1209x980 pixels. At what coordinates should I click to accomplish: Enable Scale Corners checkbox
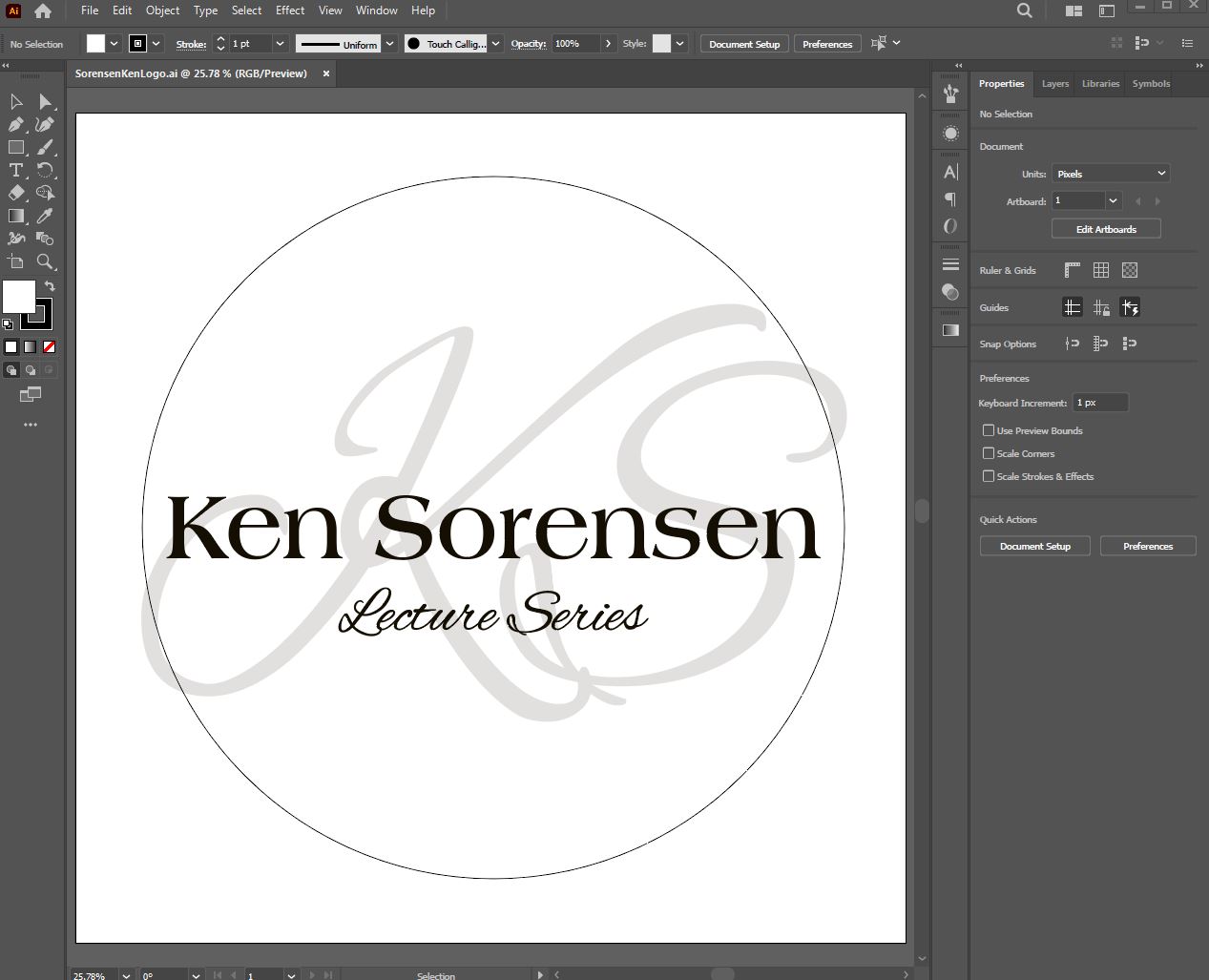point(989,453)
